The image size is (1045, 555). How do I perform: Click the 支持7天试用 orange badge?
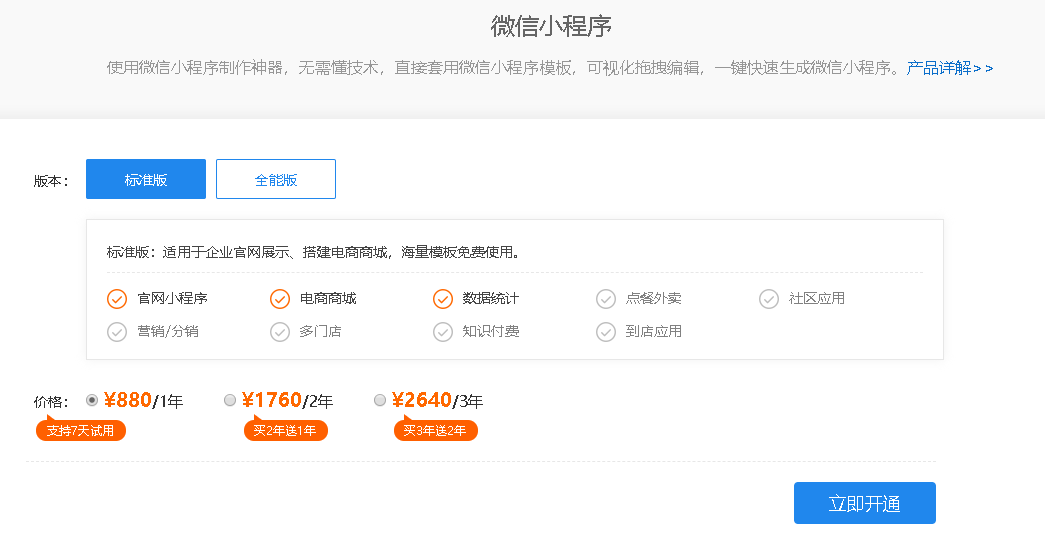pos(81,431)
